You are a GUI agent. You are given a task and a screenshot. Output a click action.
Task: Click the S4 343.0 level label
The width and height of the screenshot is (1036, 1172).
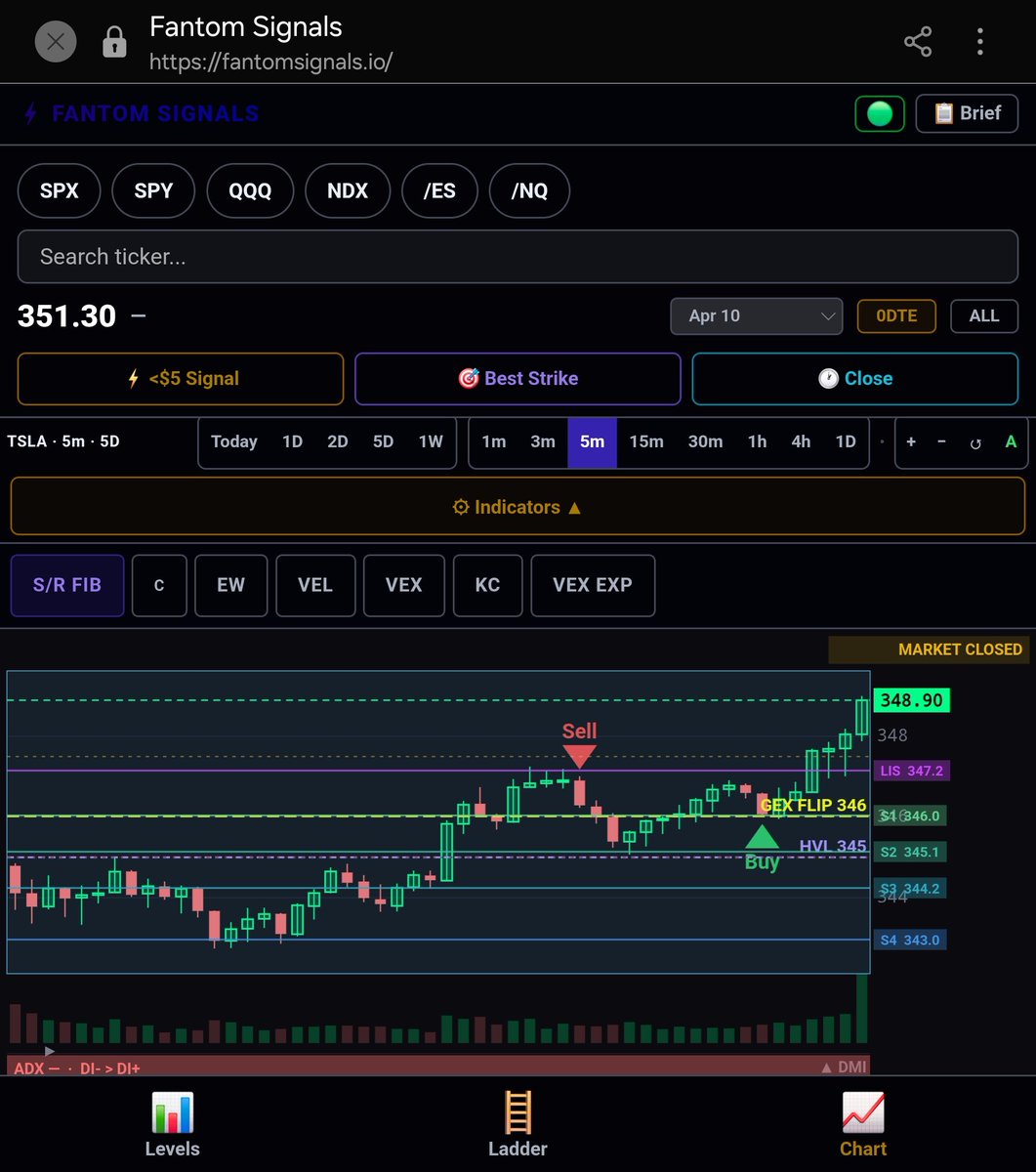point(909,940)
